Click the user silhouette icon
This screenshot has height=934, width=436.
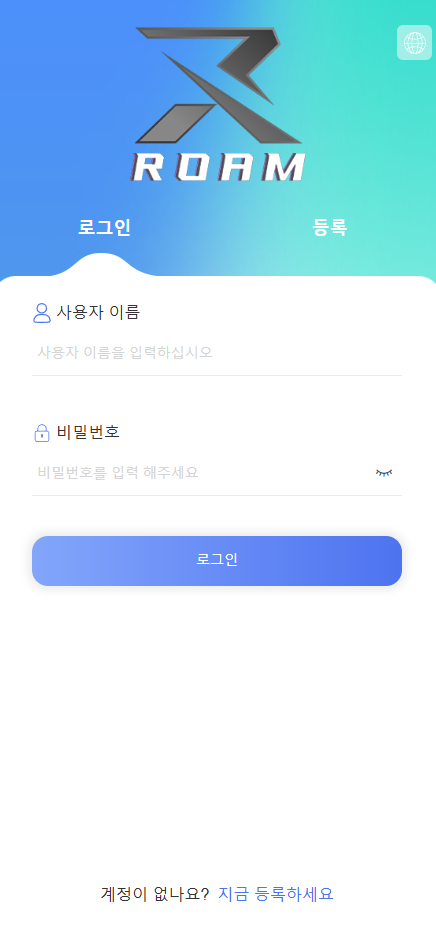[x=42, y=313]
